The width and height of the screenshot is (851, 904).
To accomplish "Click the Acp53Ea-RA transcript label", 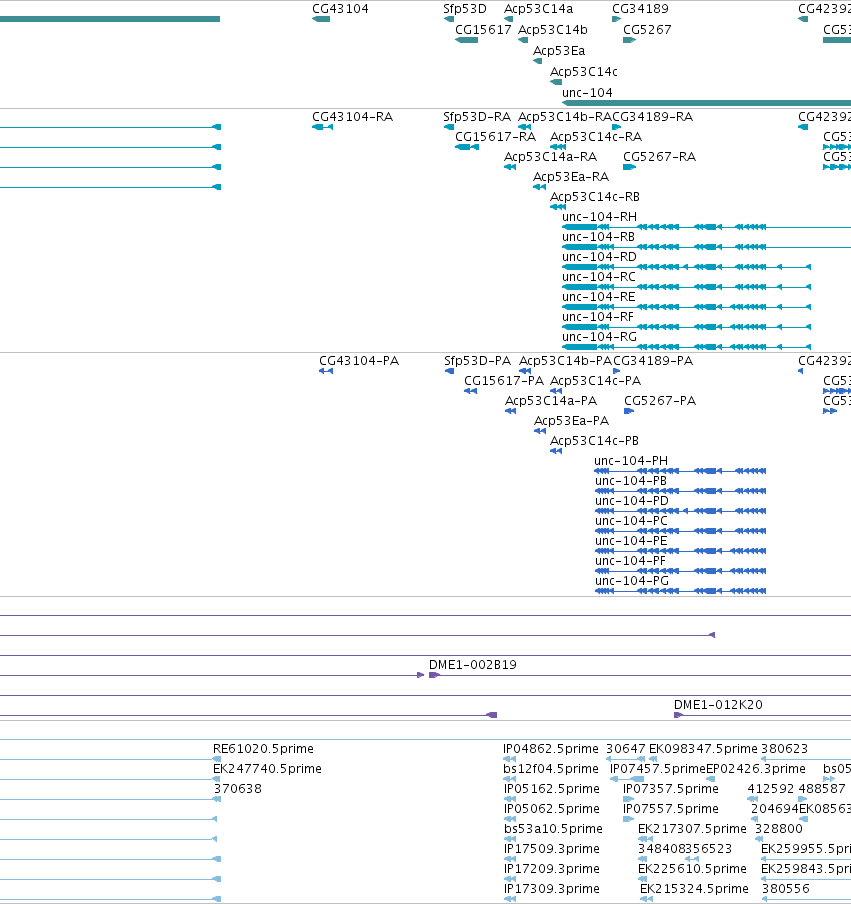I will click(571, 176).
